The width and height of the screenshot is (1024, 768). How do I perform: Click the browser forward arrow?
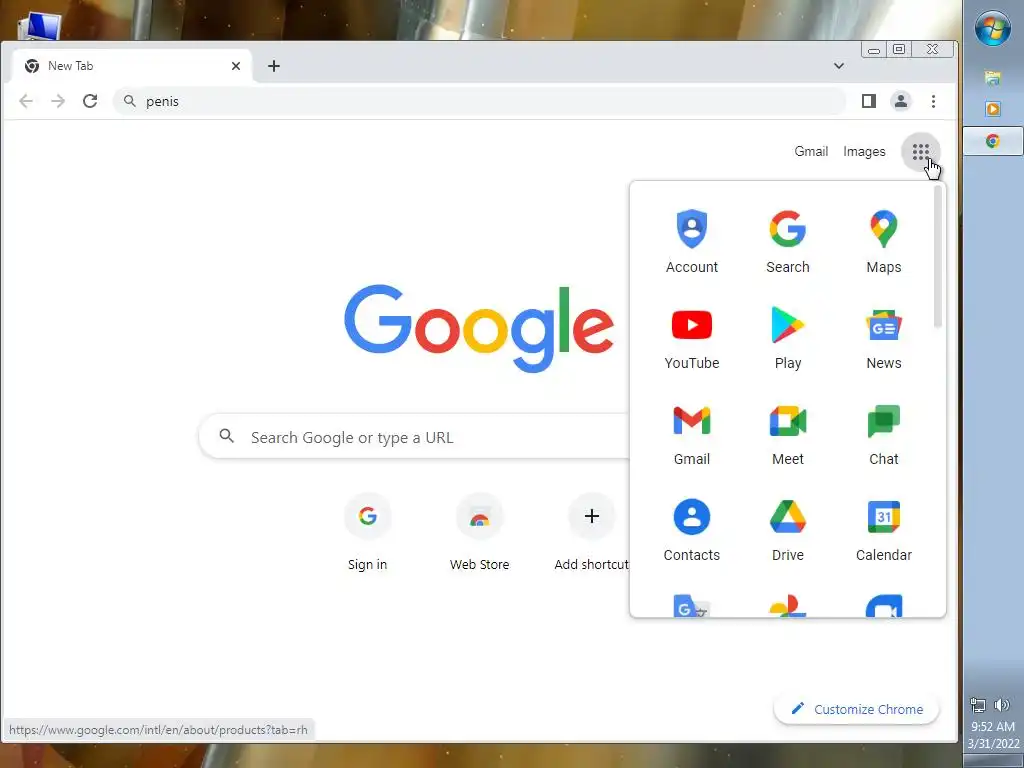click(58, 101)
